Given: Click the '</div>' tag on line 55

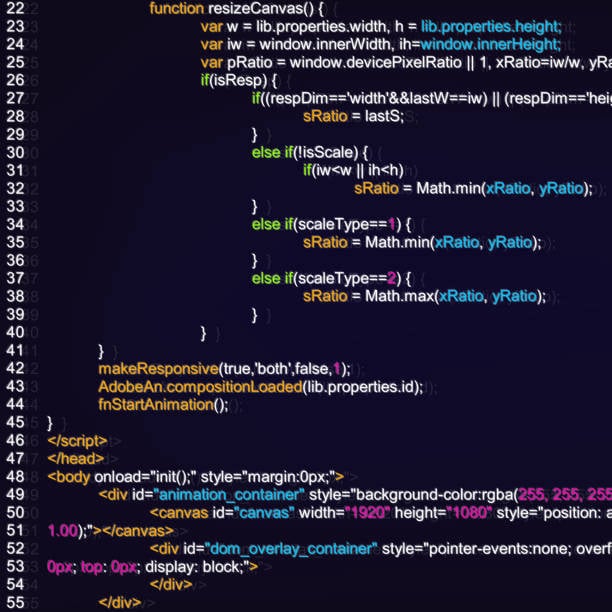Looking at the screenshot, I should click(x=120, y=603).
